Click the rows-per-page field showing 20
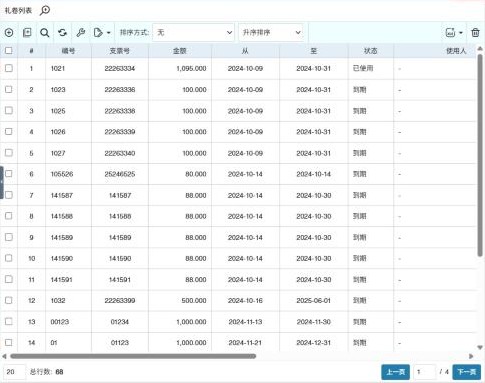This screenshot has width=485, height=383. pyautogui.click(x=15, y=372)
